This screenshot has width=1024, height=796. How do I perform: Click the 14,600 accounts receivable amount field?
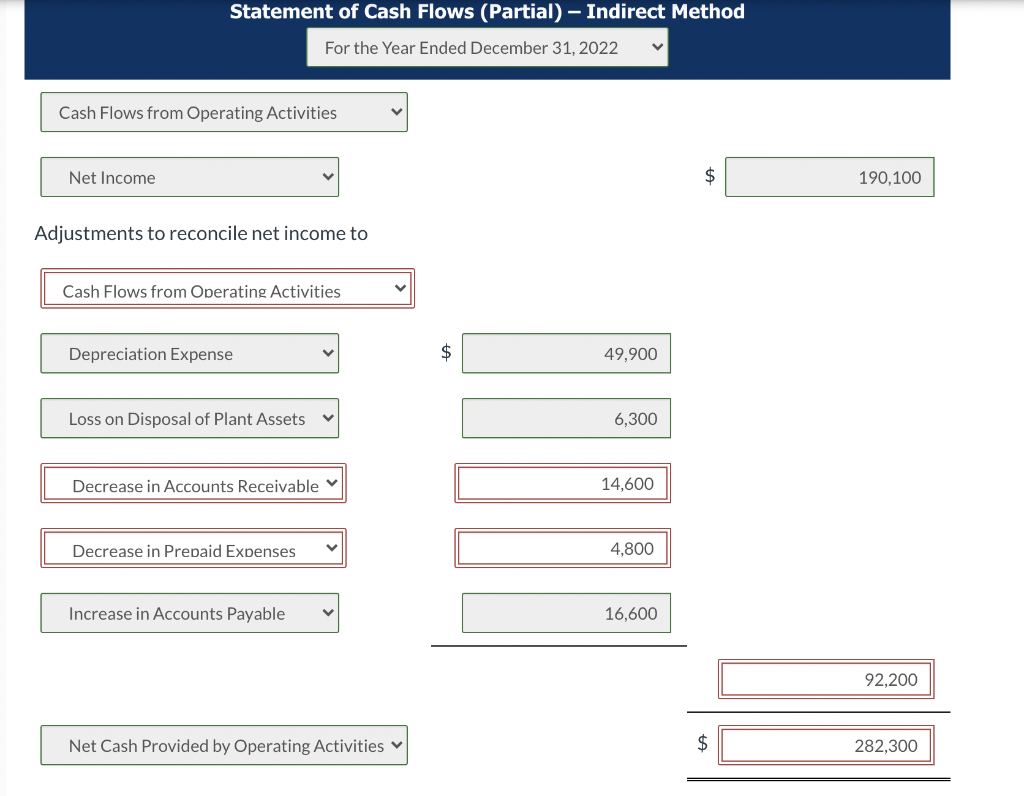pyautogui.click(x=562, y=483)
